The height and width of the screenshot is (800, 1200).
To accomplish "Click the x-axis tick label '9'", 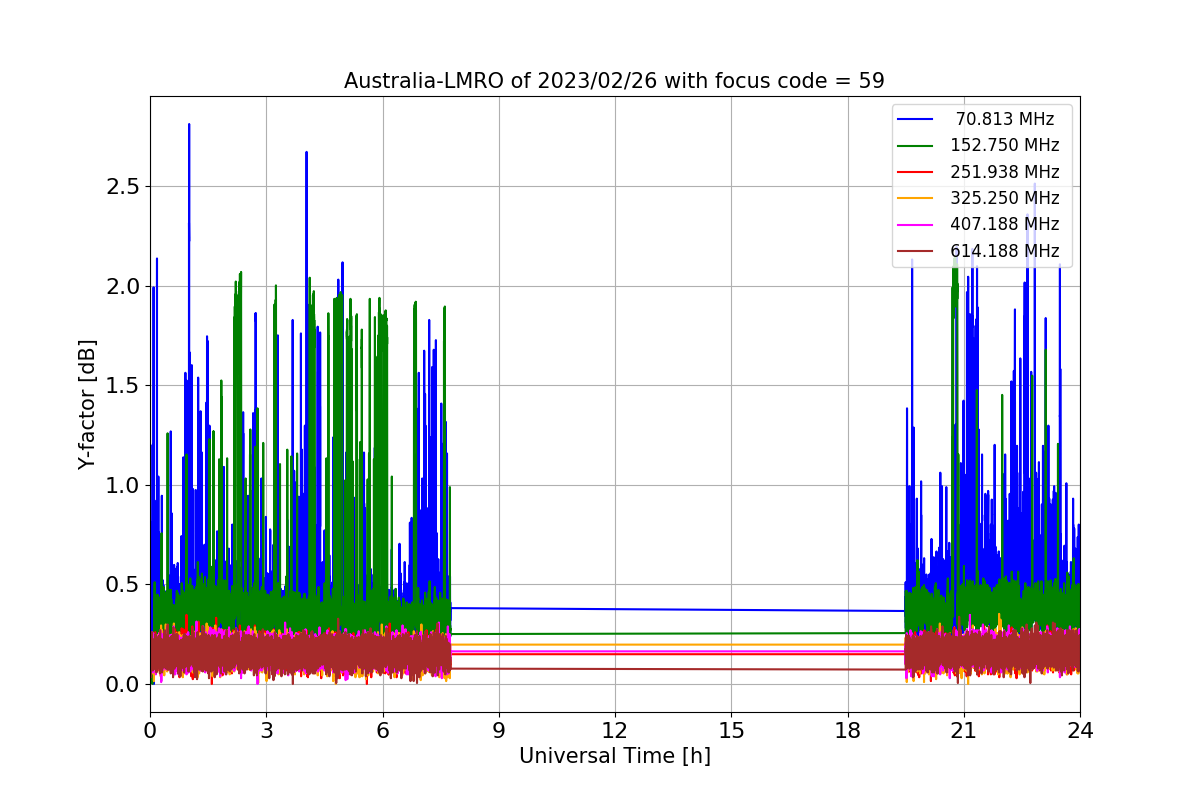I will [x=499, y=731].
